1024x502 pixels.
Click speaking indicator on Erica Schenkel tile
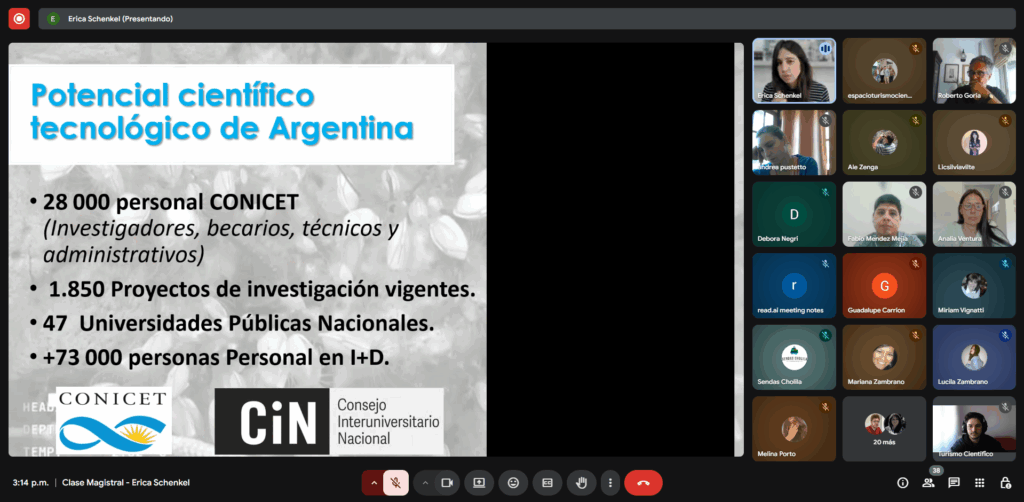click(x=825, y=49)
